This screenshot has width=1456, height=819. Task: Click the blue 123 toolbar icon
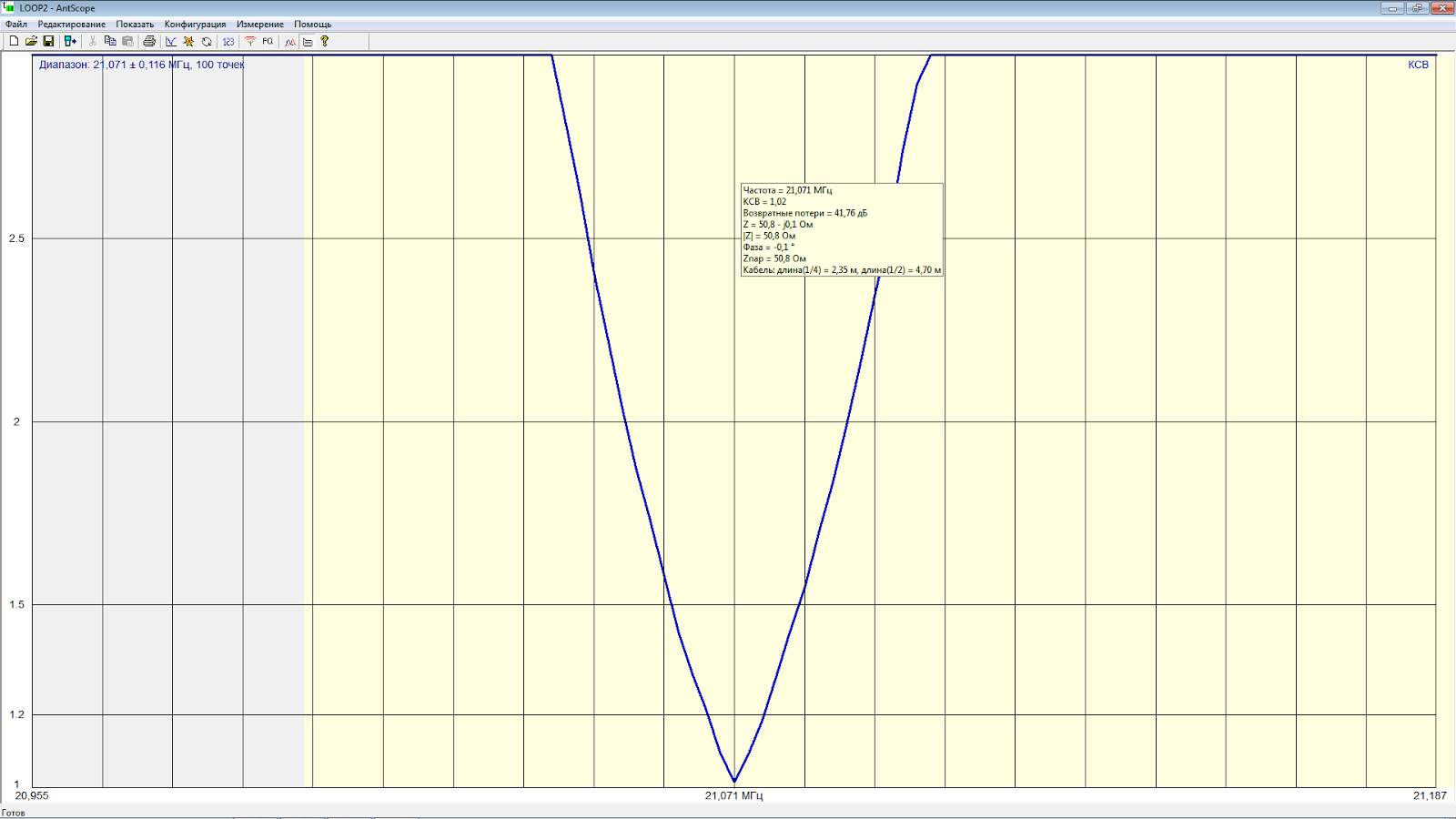tap(228, 41)
